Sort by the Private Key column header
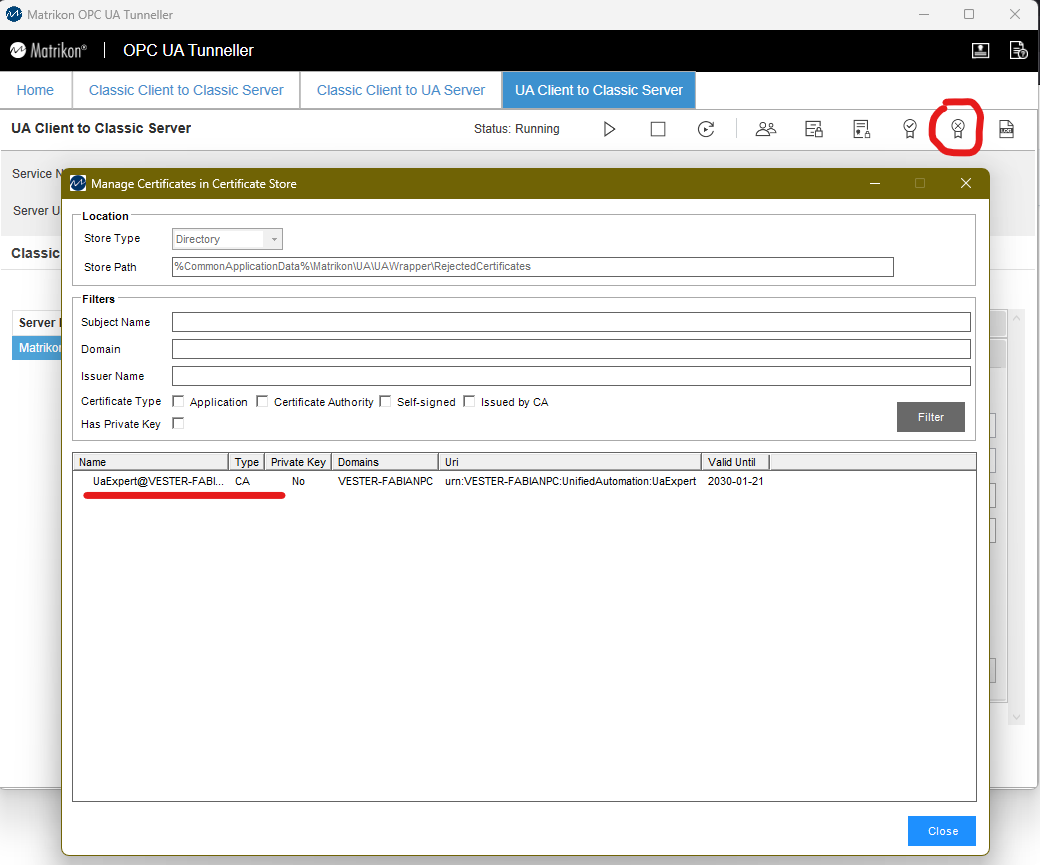Viewport: 1040px width, 865px height. click(x=298, y=462)
